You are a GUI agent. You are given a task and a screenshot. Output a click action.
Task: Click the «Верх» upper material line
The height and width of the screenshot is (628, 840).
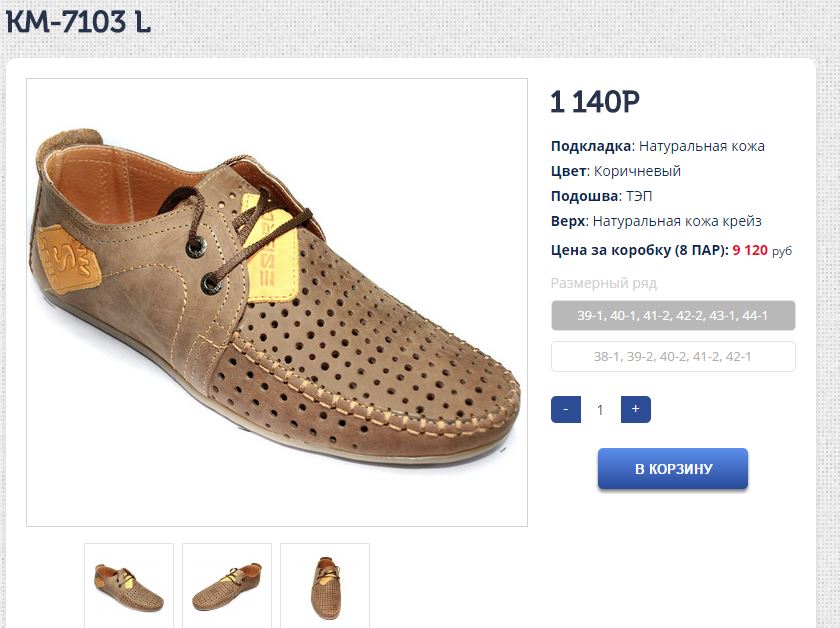(x=663, y=221)
